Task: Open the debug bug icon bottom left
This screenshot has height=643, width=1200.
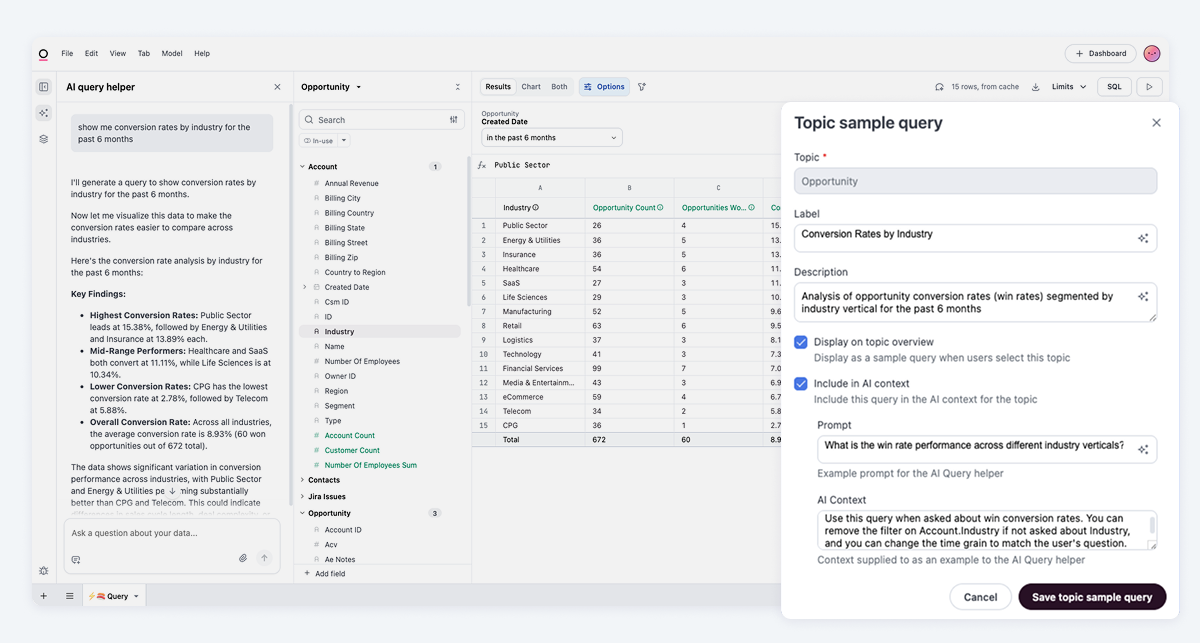Action: (x=42, y=570)
